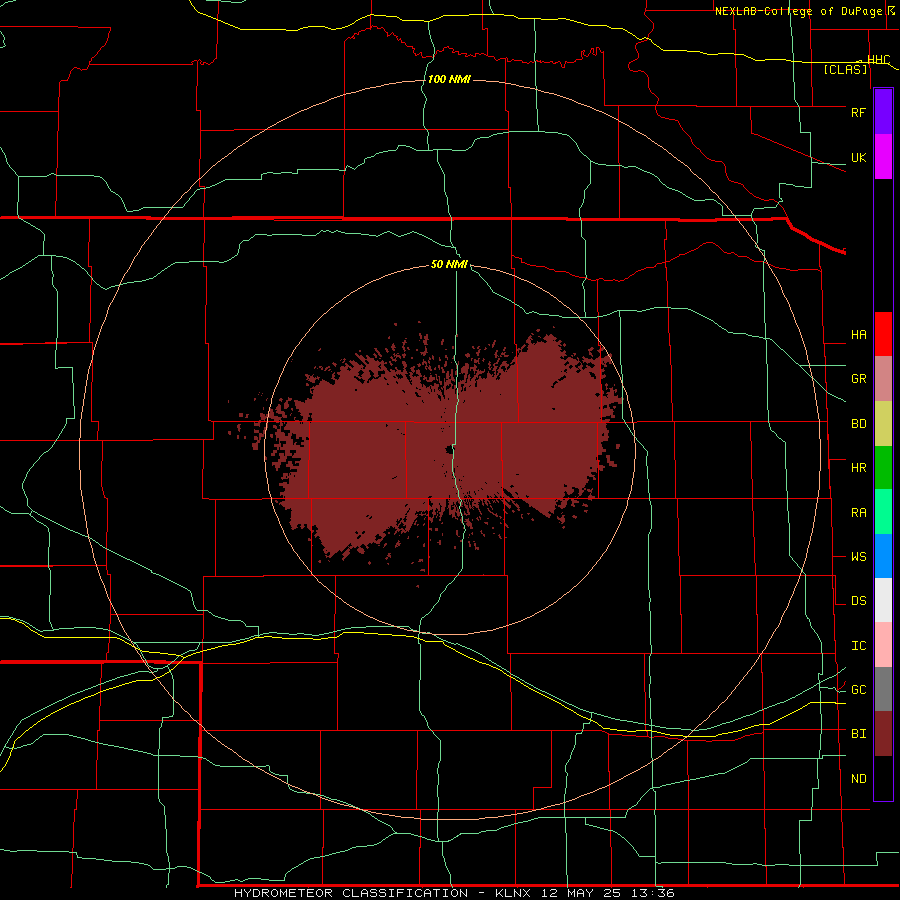Click the [CLAS] units label
Viewport: 900px width, 900px height.
pyautogui.click(x=845, y=70)
